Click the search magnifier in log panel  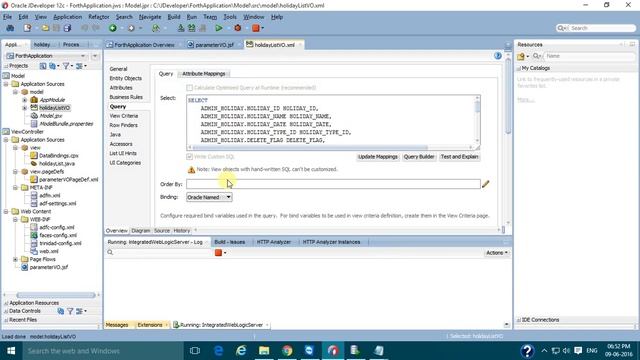(110, 253)
